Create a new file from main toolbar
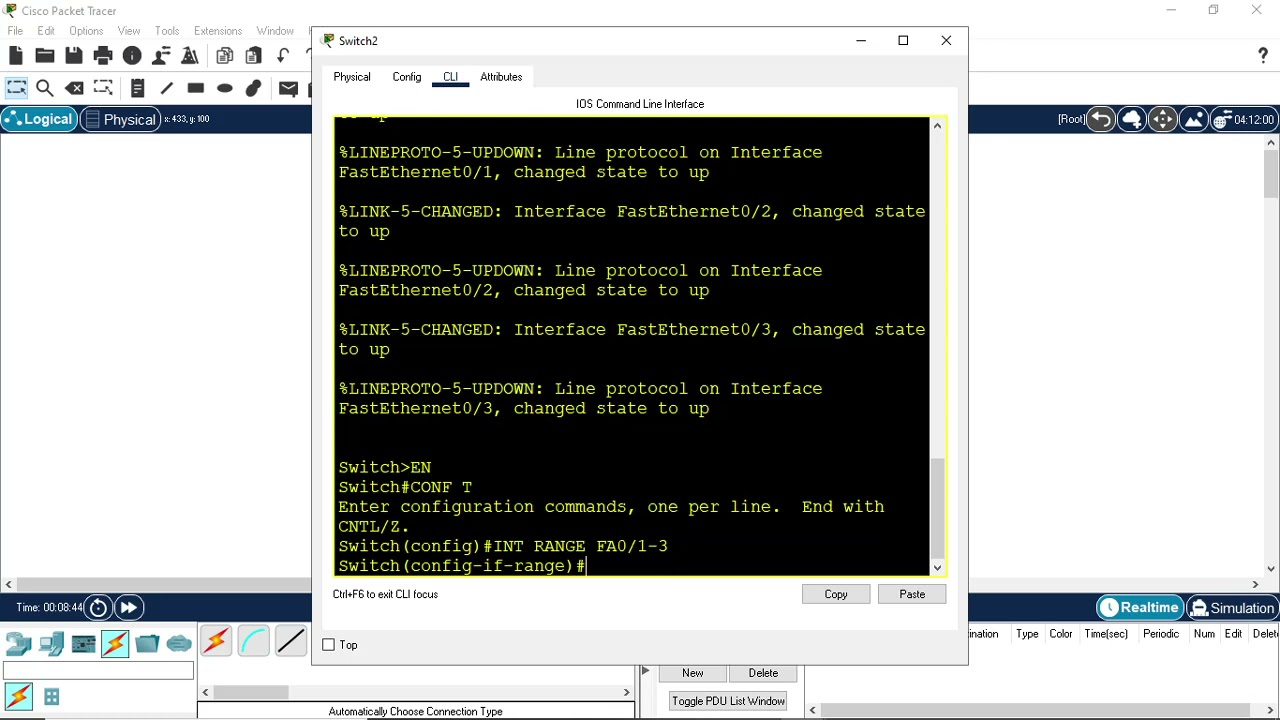 (x=16, y=56)
